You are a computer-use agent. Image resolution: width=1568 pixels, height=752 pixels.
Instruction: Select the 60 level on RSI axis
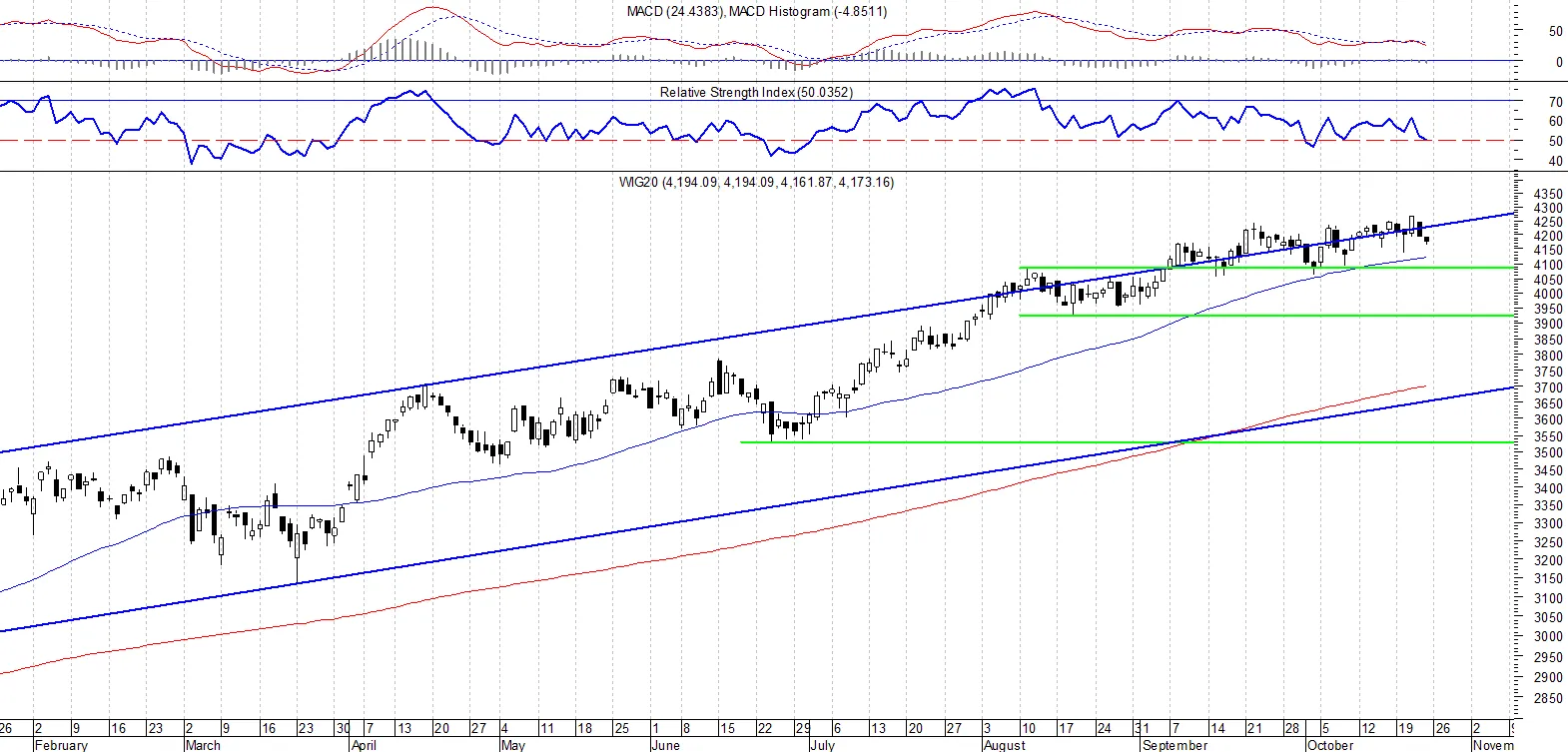(1556, 121)
